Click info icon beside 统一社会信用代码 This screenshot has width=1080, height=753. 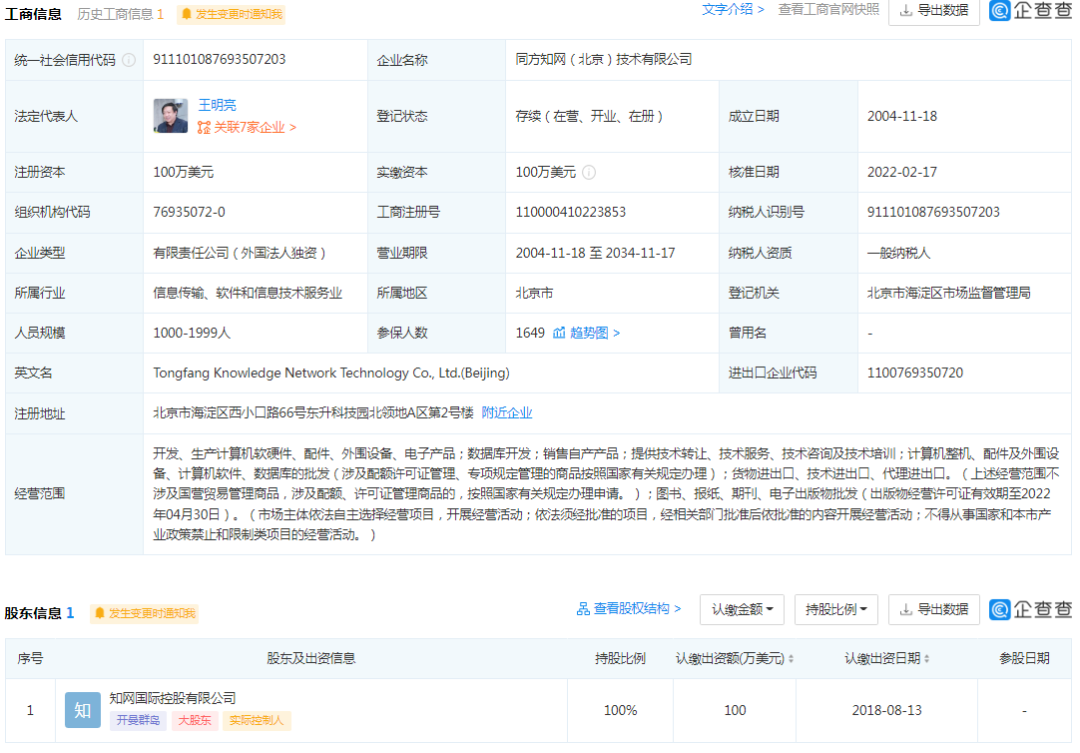pyautogui.click(x=129, y=60)
